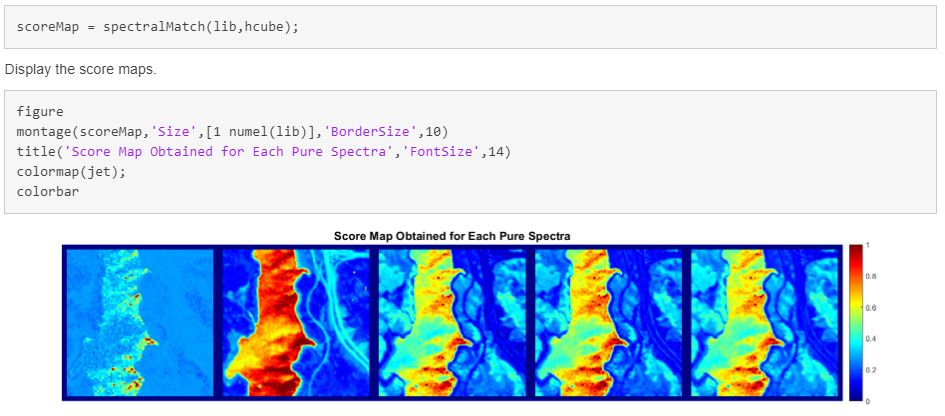The height and width of the screenshot is (416, 945).
Task: Click the first score map on the left
Action: tap(140, 321)
